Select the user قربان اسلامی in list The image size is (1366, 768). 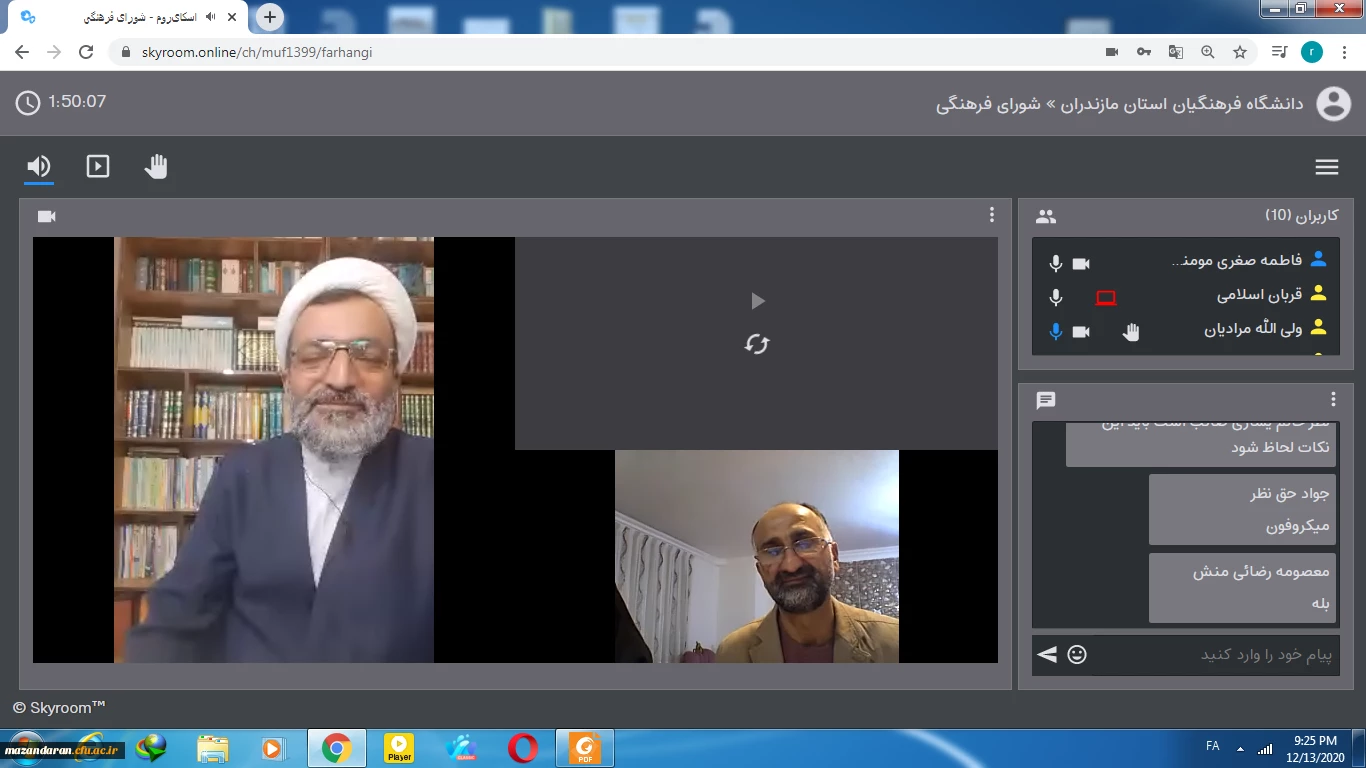point(1258,295)
